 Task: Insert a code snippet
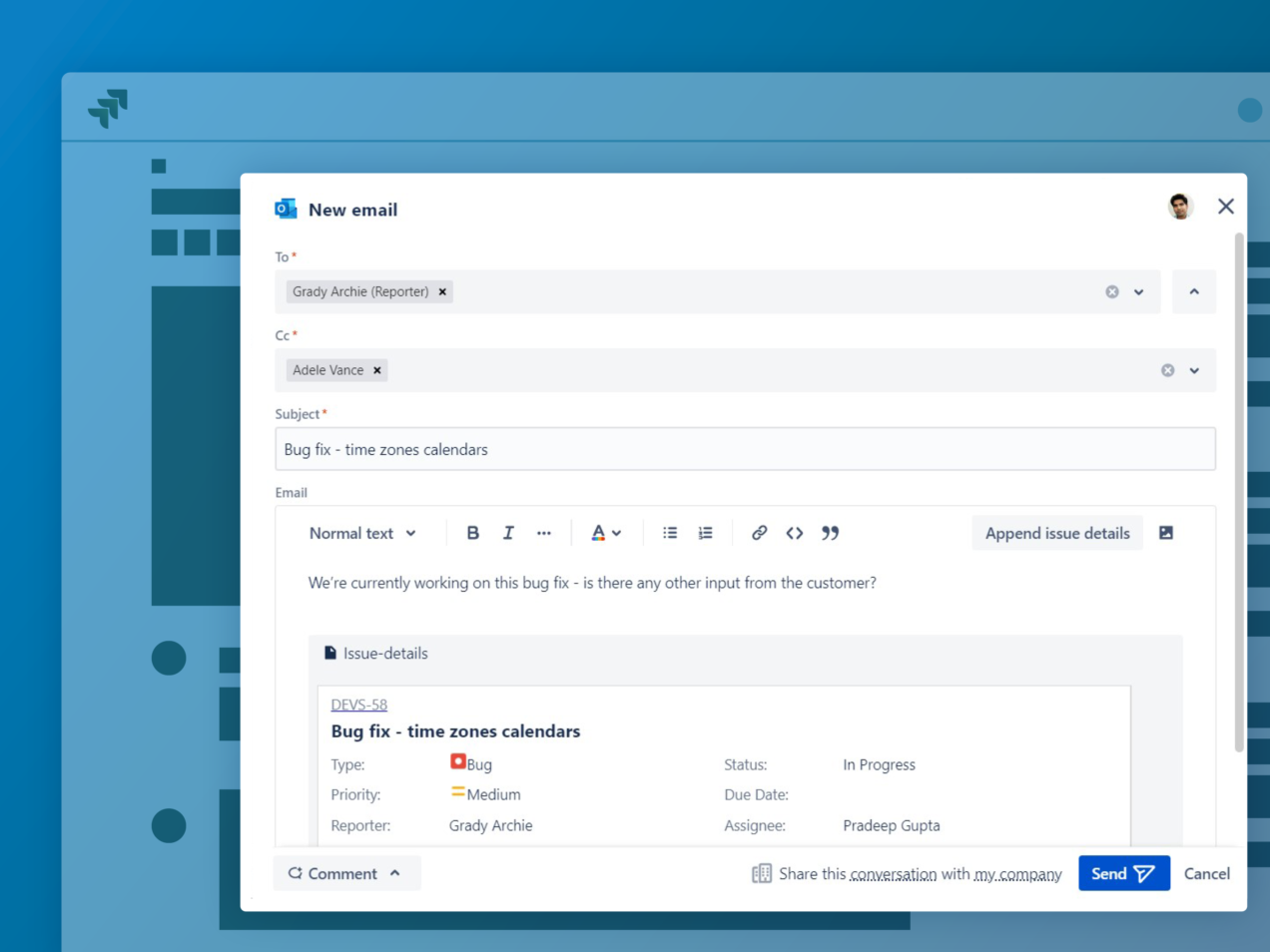(795, 533)
